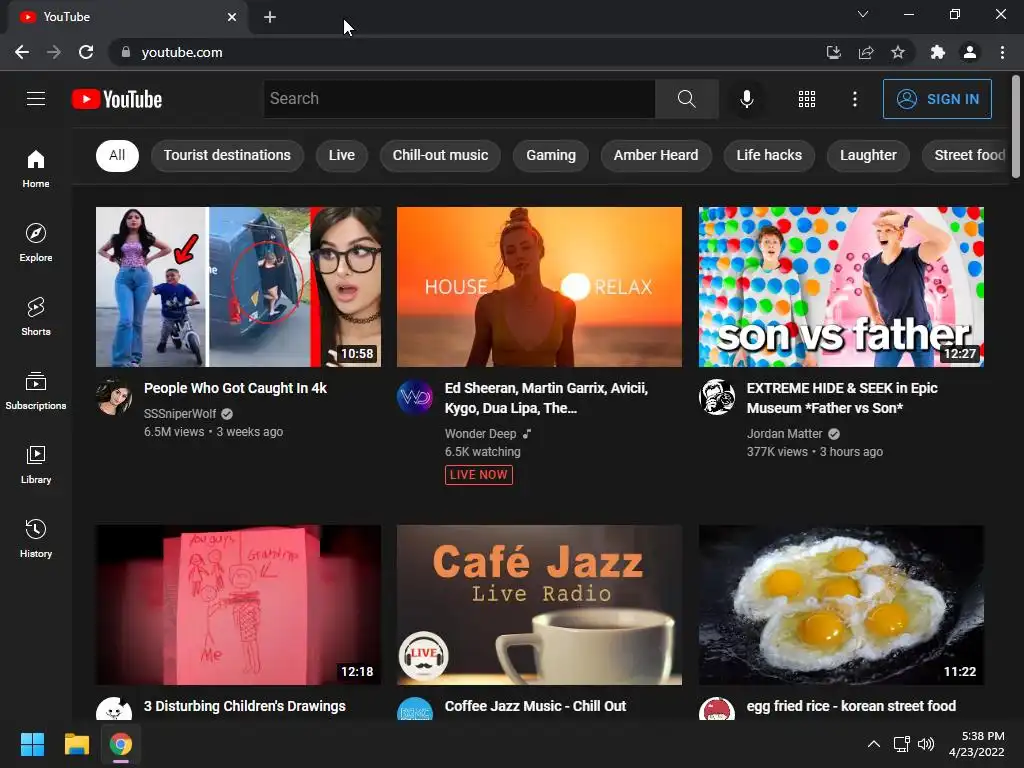Viewport: 1024px width, 768px height.
Task: Select the All filter chip
Action: (117, 155)
